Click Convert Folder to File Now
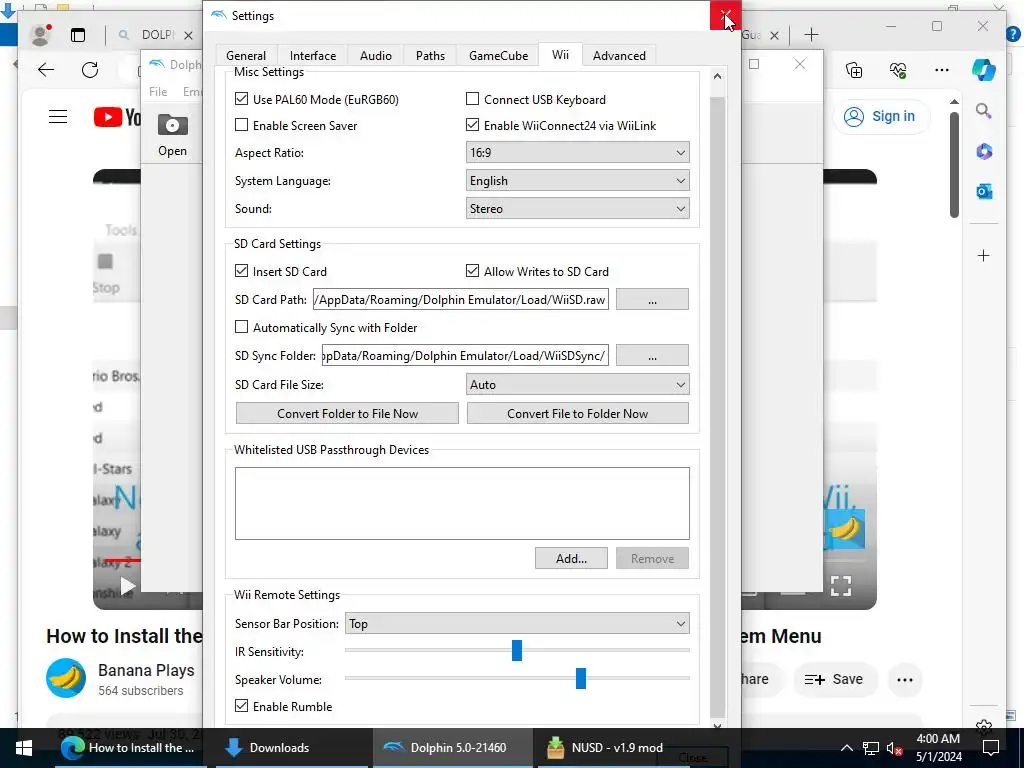The image size is (1024, 768). [347, 413]
